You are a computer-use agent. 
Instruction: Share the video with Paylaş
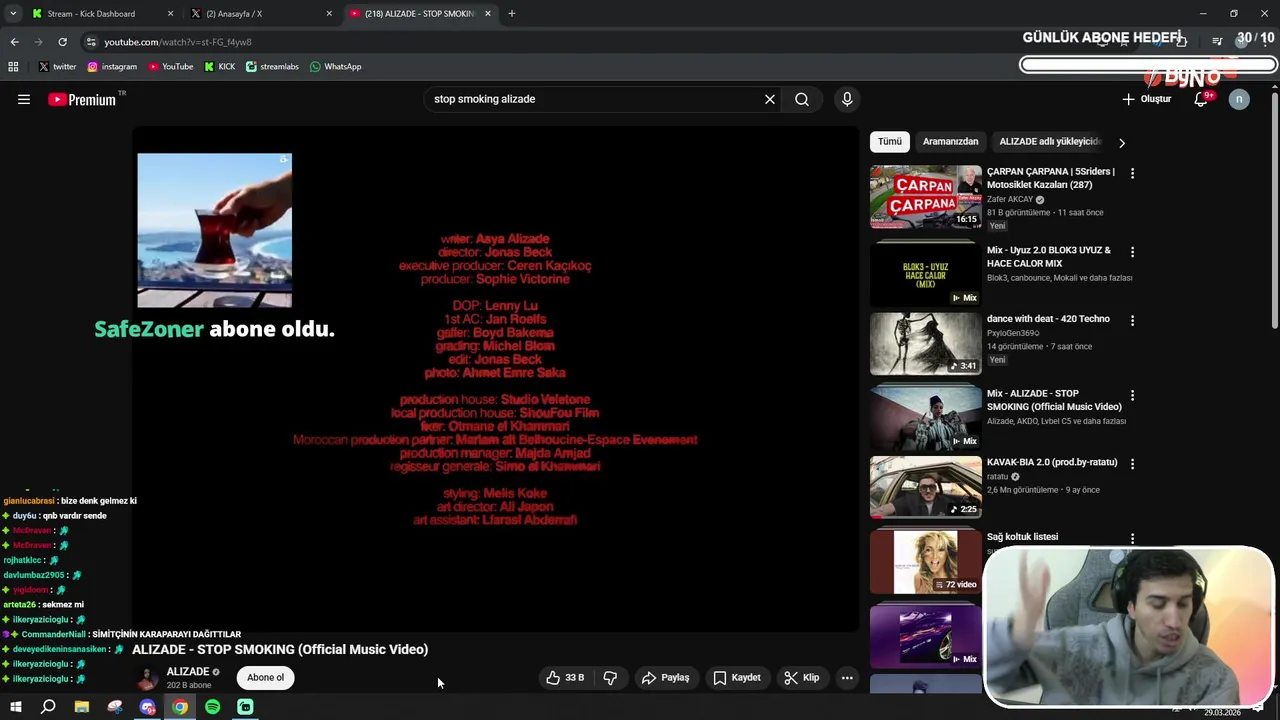666,678
